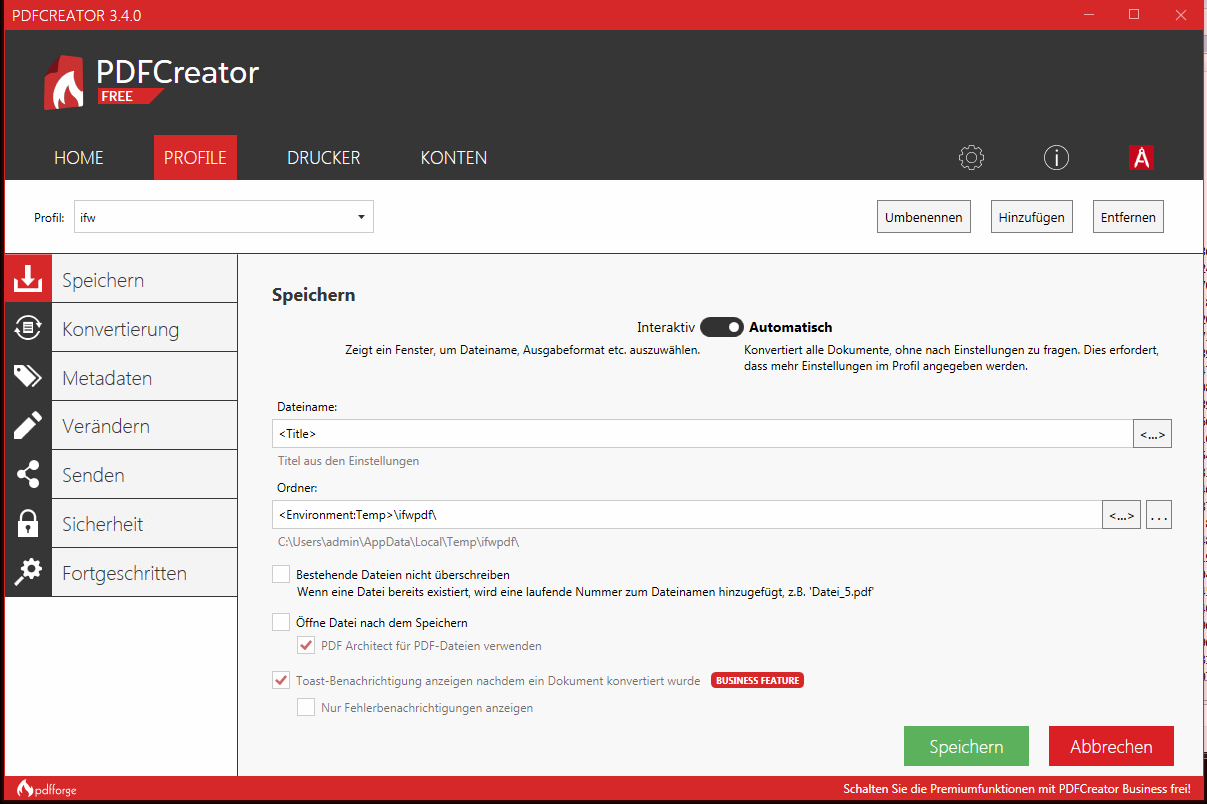The image size is (1207, 804).
Task: Click the Sicherheit padlock icon
Action: coord(28,524)
